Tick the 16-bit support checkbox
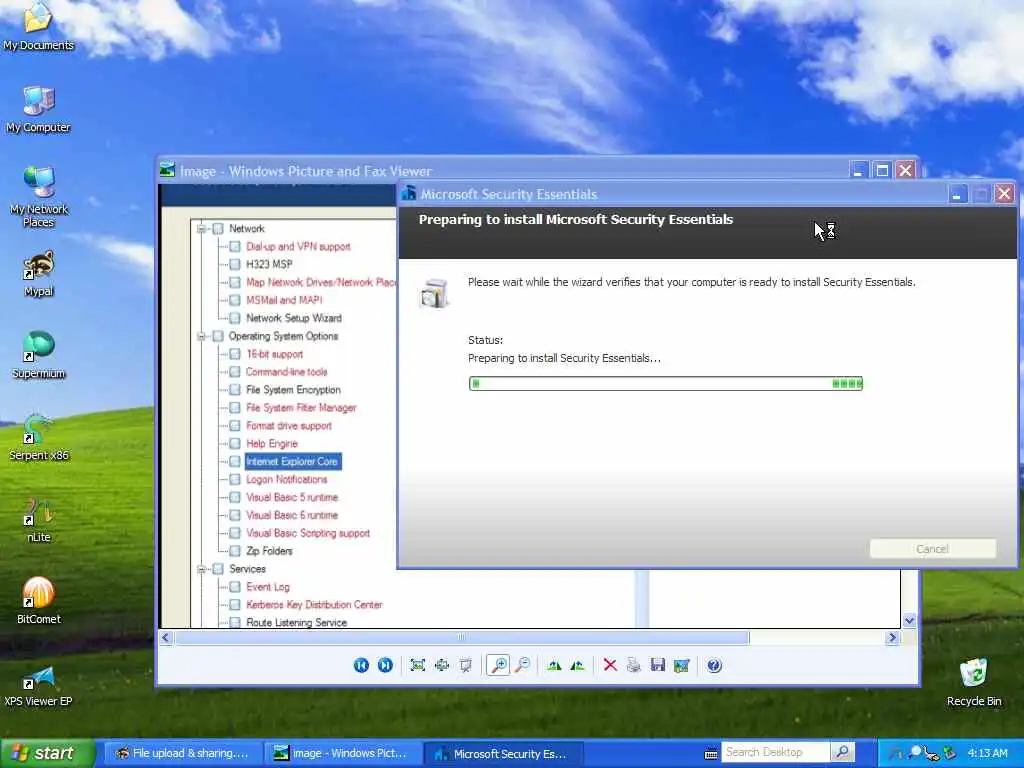This screenshot has height=768, width=1024. tap(235, 354)
